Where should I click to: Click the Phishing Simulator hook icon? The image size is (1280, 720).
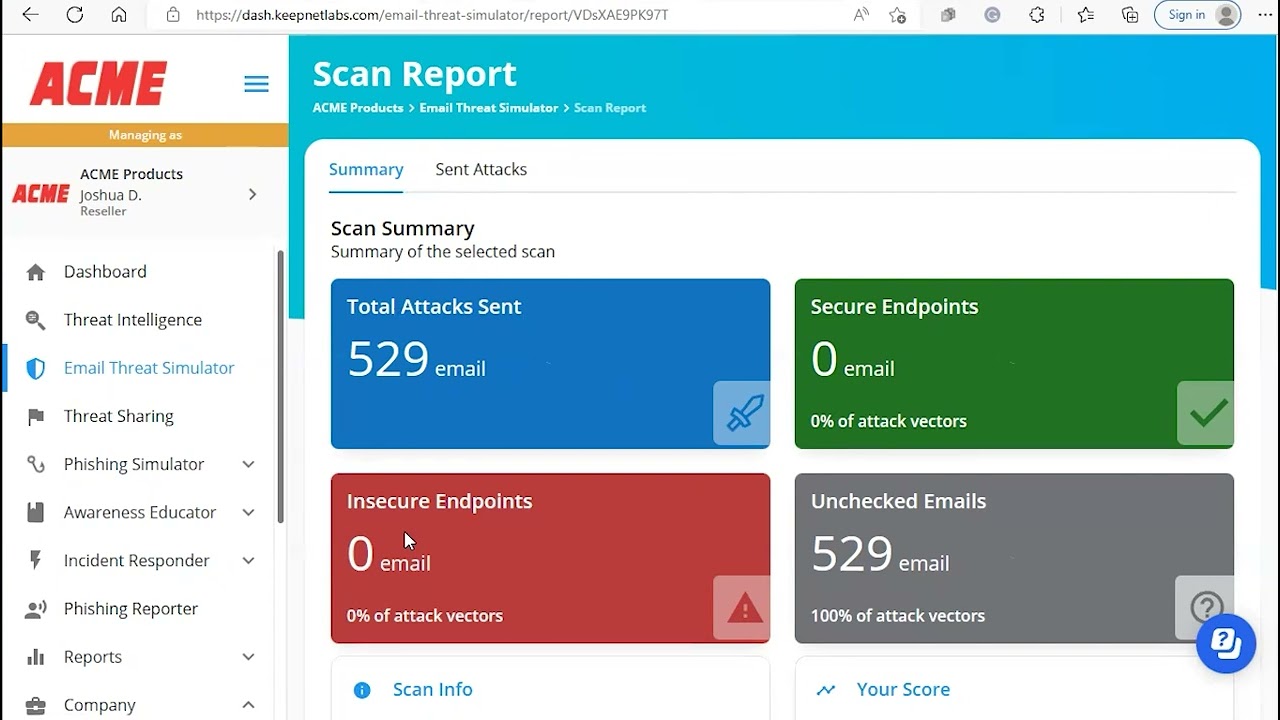point(36,464)
